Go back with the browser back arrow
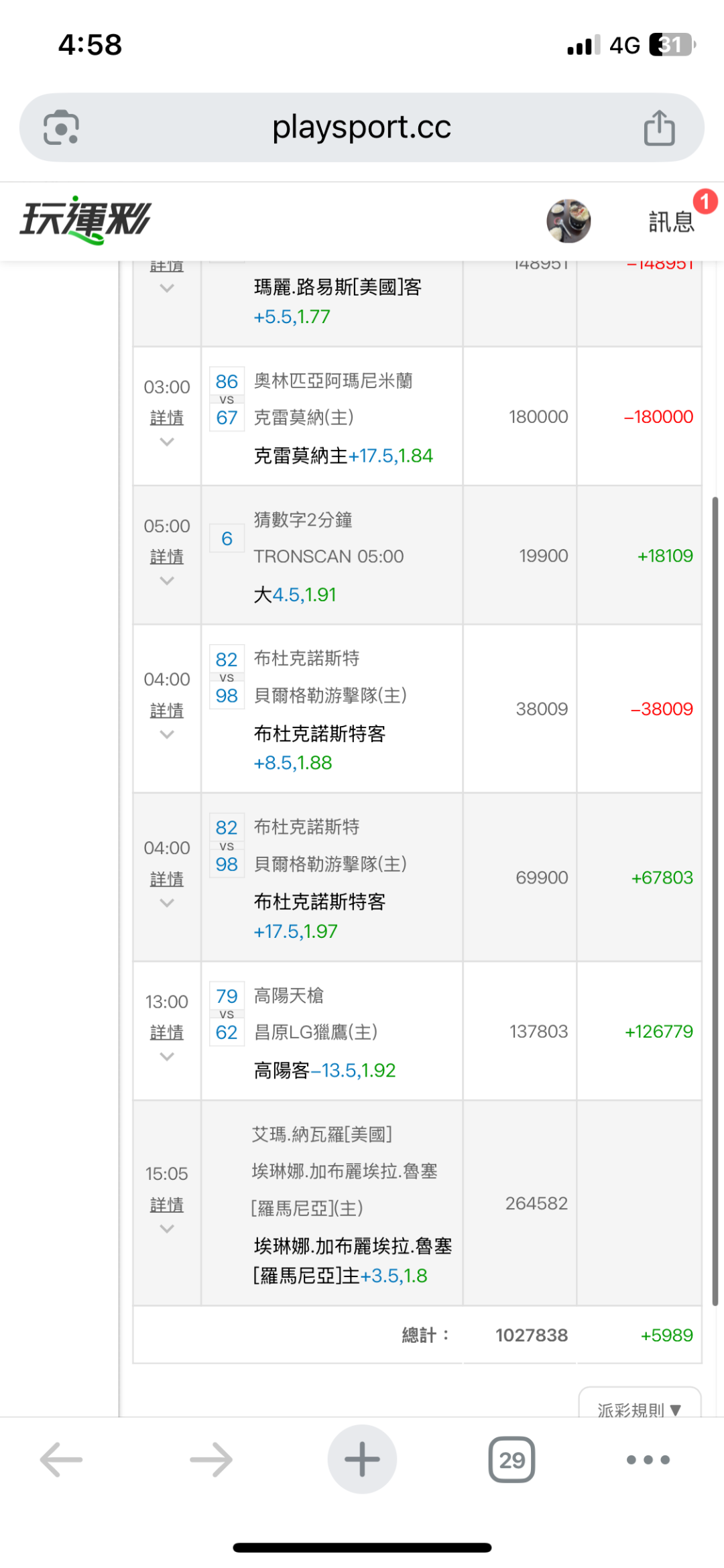The height and width of the screenshot is (1568, 724). pyautogui.click(x=61, y=1459)
